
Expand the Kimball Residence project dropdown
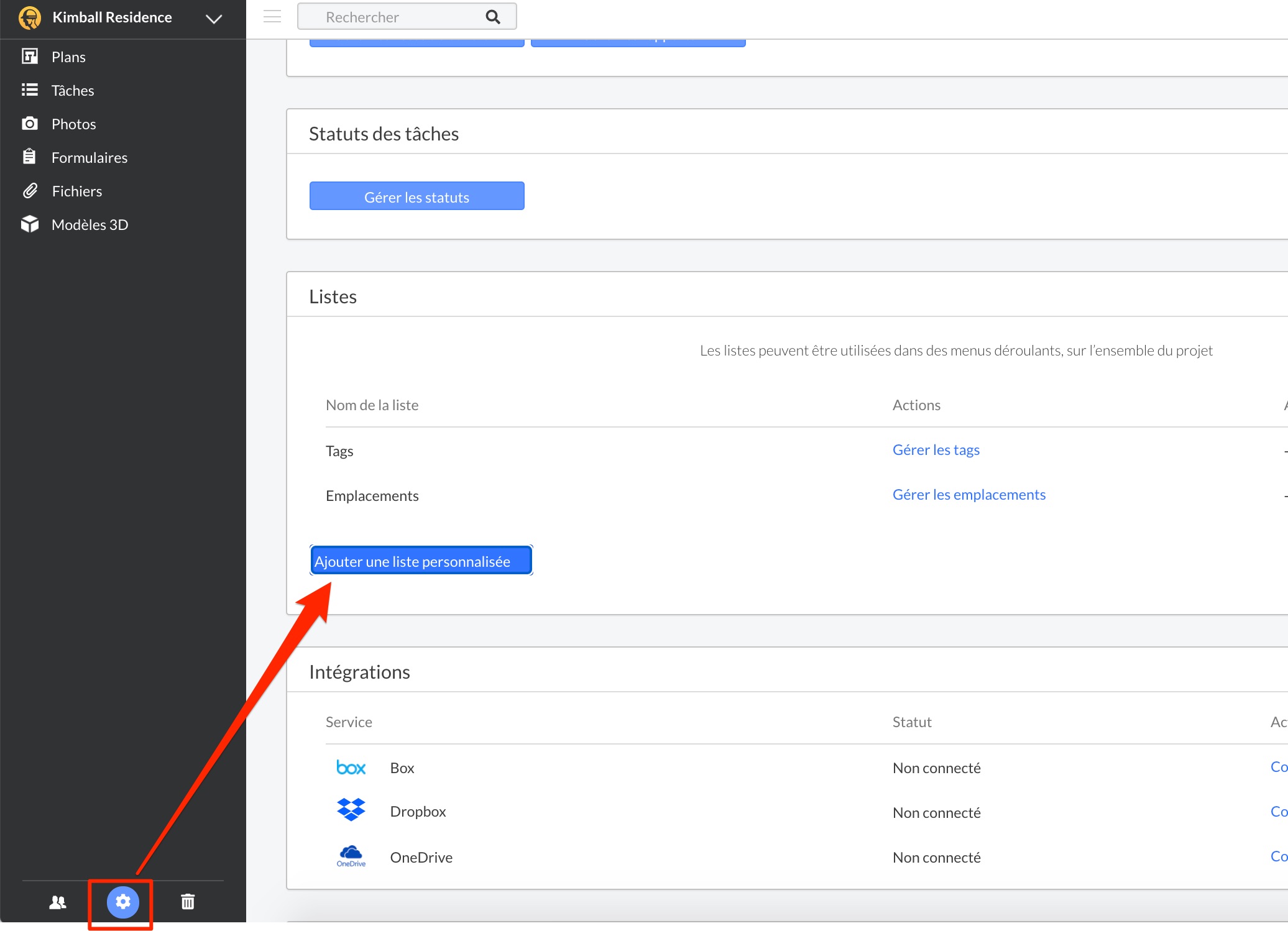pyautogui.click(x=214, y=19)
